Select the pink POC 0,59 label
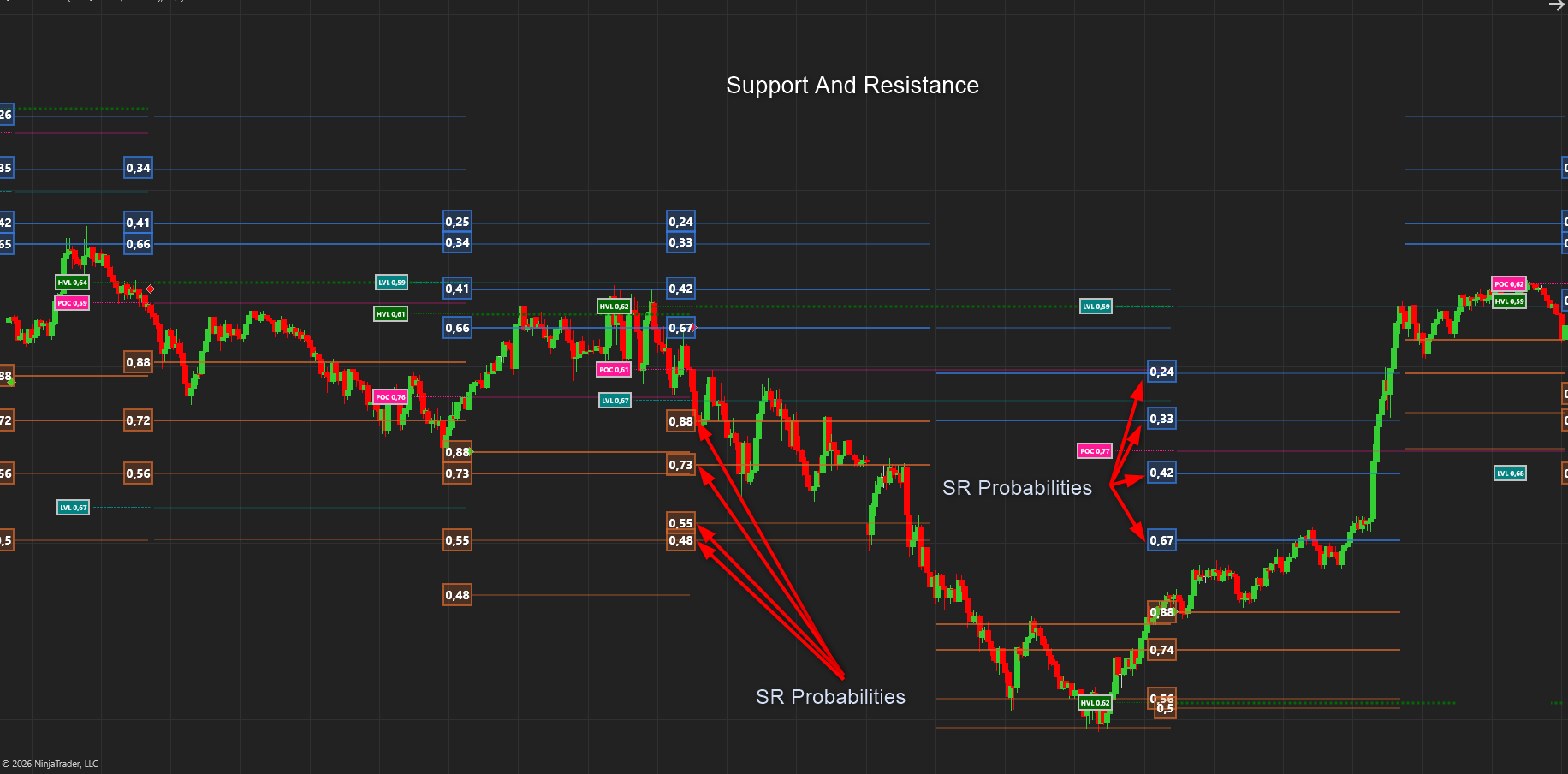This screenshot has height=774, width=1568. click(x=72, y=303)
